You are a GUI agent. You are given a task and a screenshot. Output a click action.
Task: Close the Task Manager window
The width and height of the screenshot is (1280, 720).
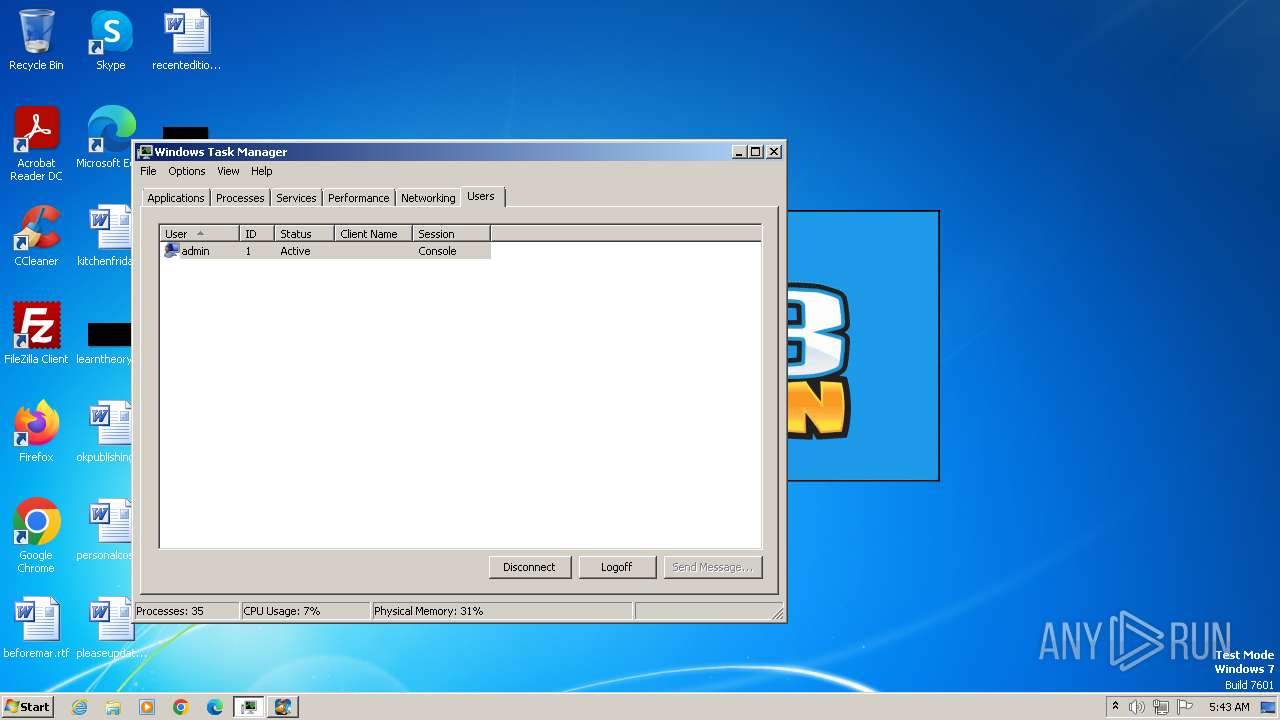774,152
